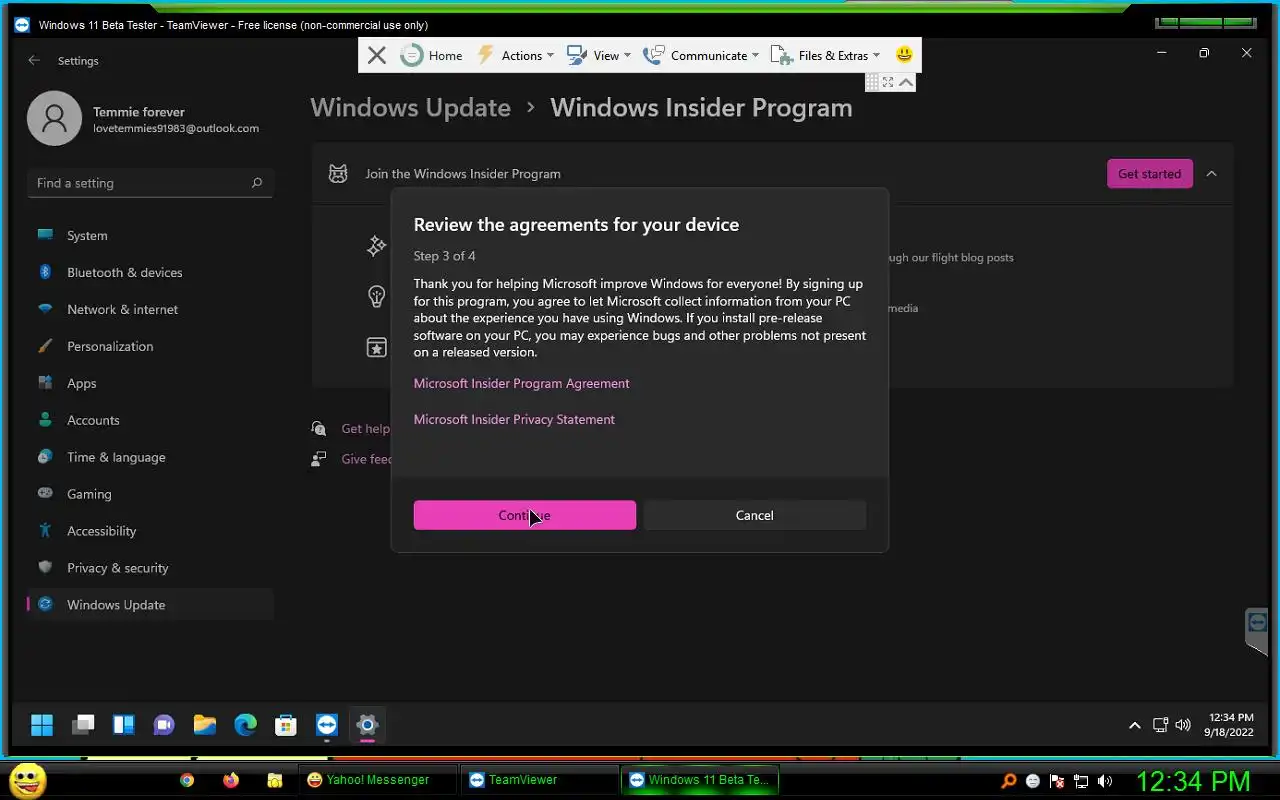Open Bluetooth & devices settings

(x=150, y=272)
